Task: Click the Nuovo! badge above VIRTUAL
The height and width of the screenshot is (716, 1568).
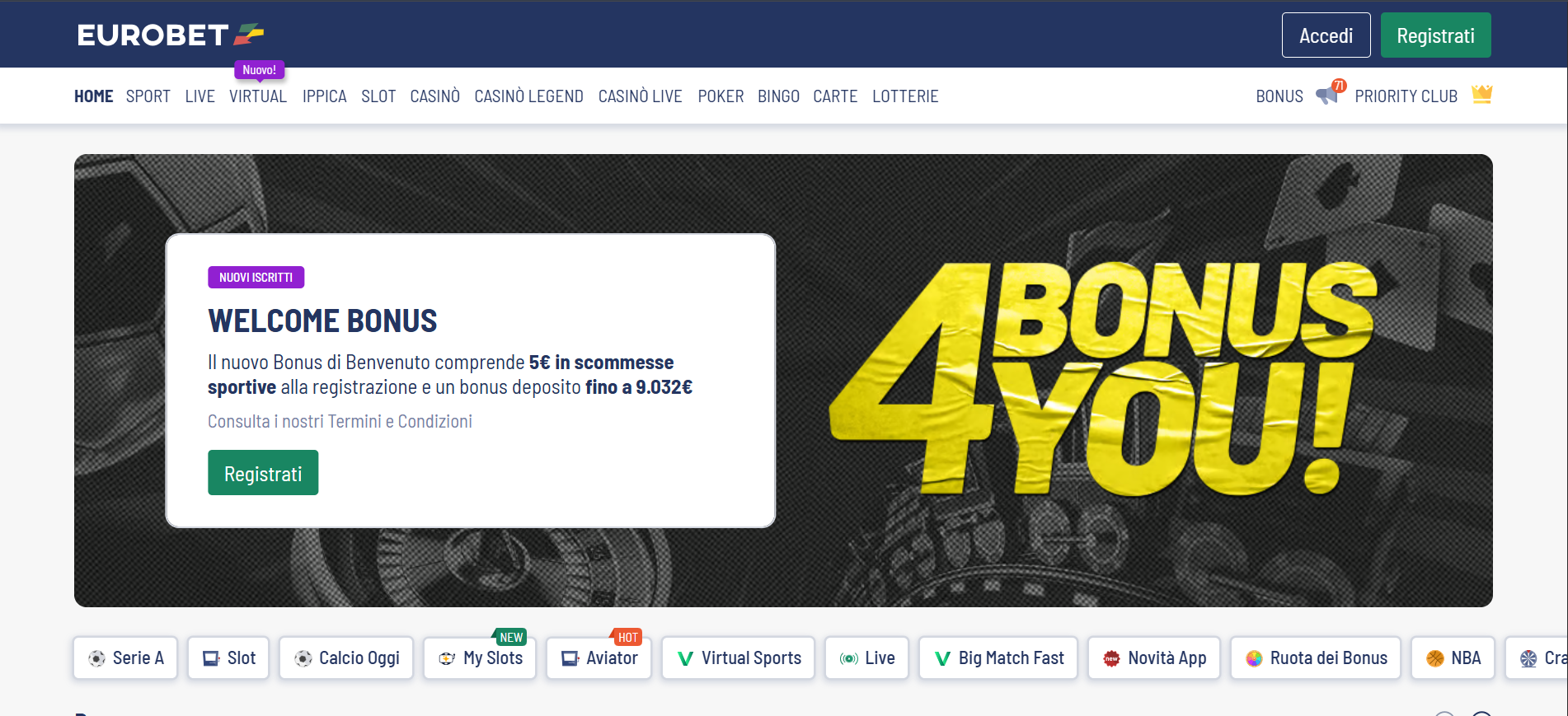Action: [260, 70]
